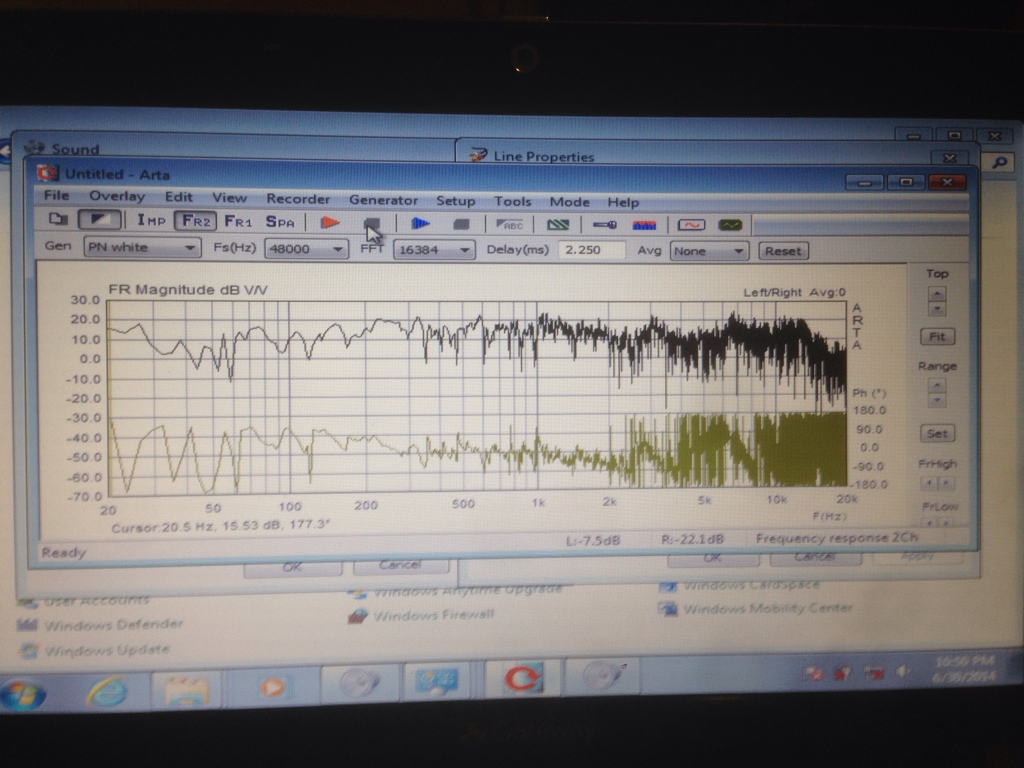
Task: Open the Recorder menu
Action: point(298,199)
